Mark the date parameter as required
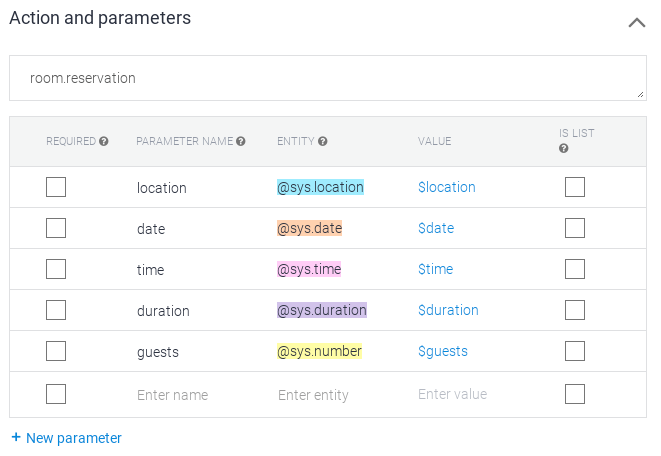 tap(56, 228)
